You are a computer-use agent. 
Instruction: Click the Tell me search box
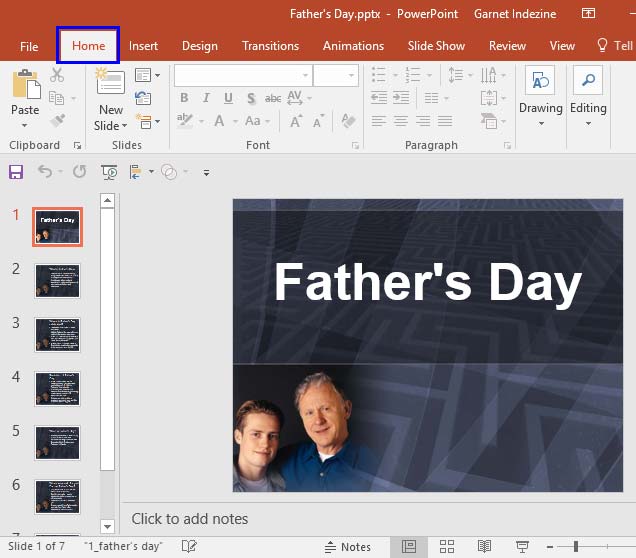(x=615, y=46)
